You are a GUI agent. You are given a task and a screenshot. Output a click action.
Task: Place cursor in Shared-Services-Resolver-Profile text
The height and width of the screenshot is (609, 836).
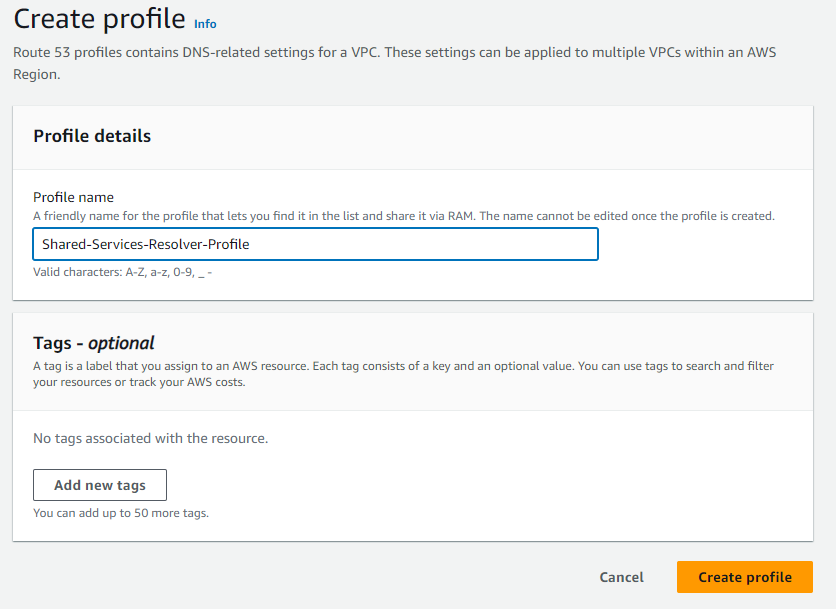pos(145,244)
